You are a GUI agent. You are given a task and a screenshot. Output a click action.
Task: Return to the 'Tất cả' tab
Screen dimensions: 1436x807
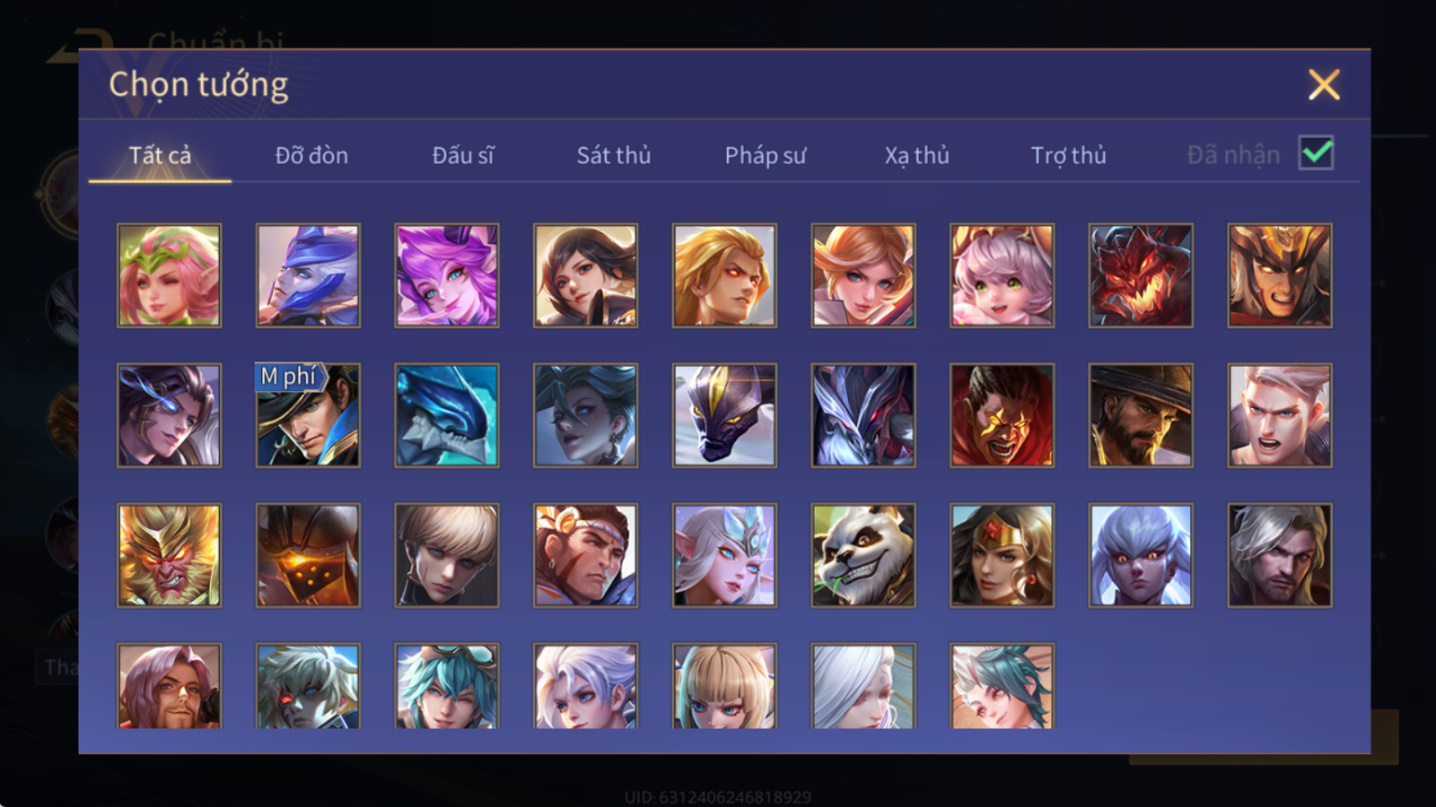(160, 155)
